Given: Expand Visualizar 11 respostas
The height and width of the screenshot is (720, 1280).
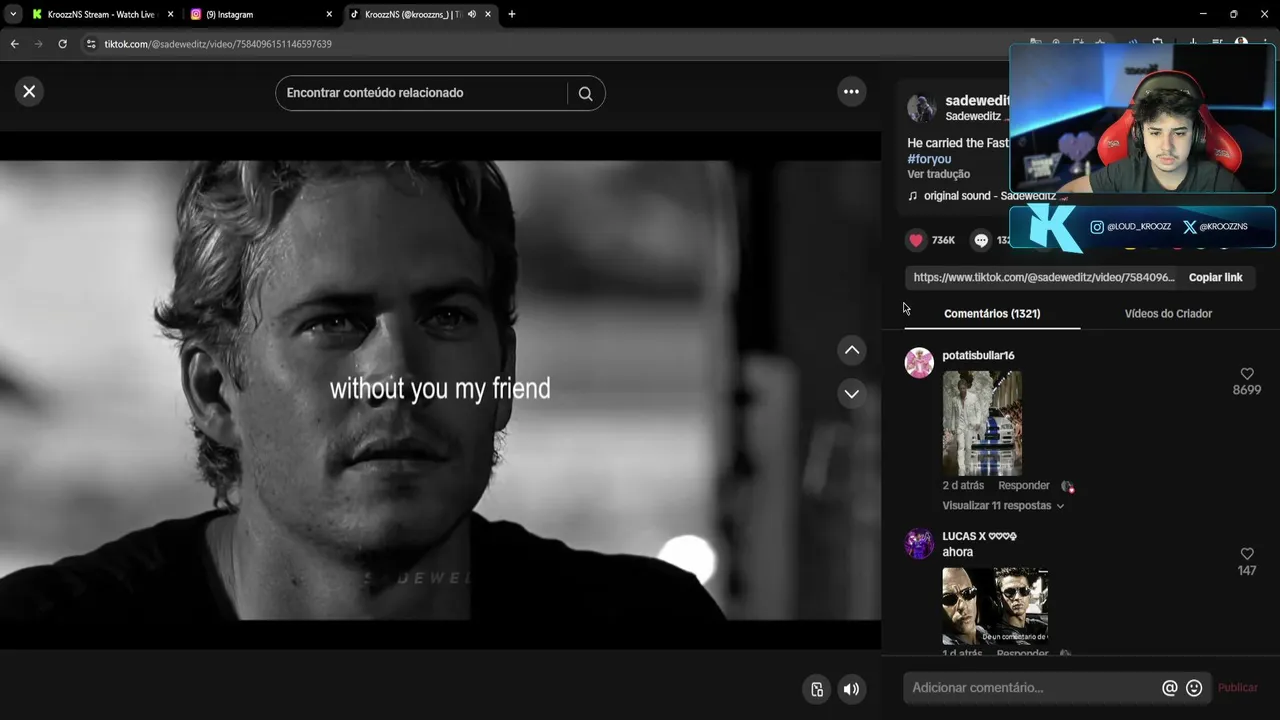Looking at the screenshot, I should coord(1003,505).
